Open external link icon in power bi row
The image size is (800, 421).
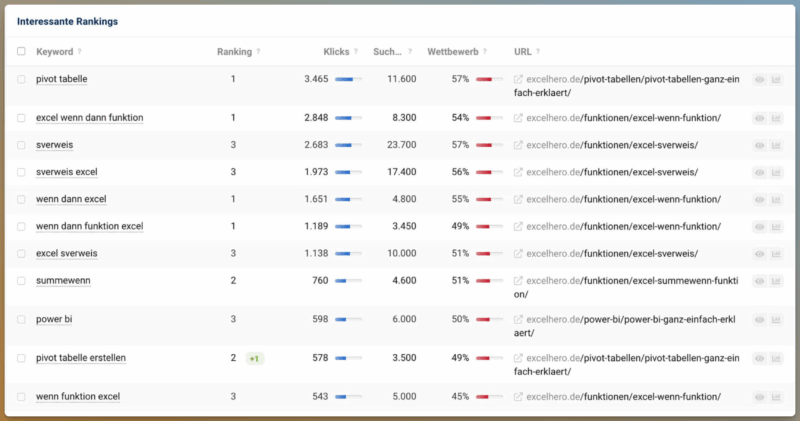(x=518, y=319)
